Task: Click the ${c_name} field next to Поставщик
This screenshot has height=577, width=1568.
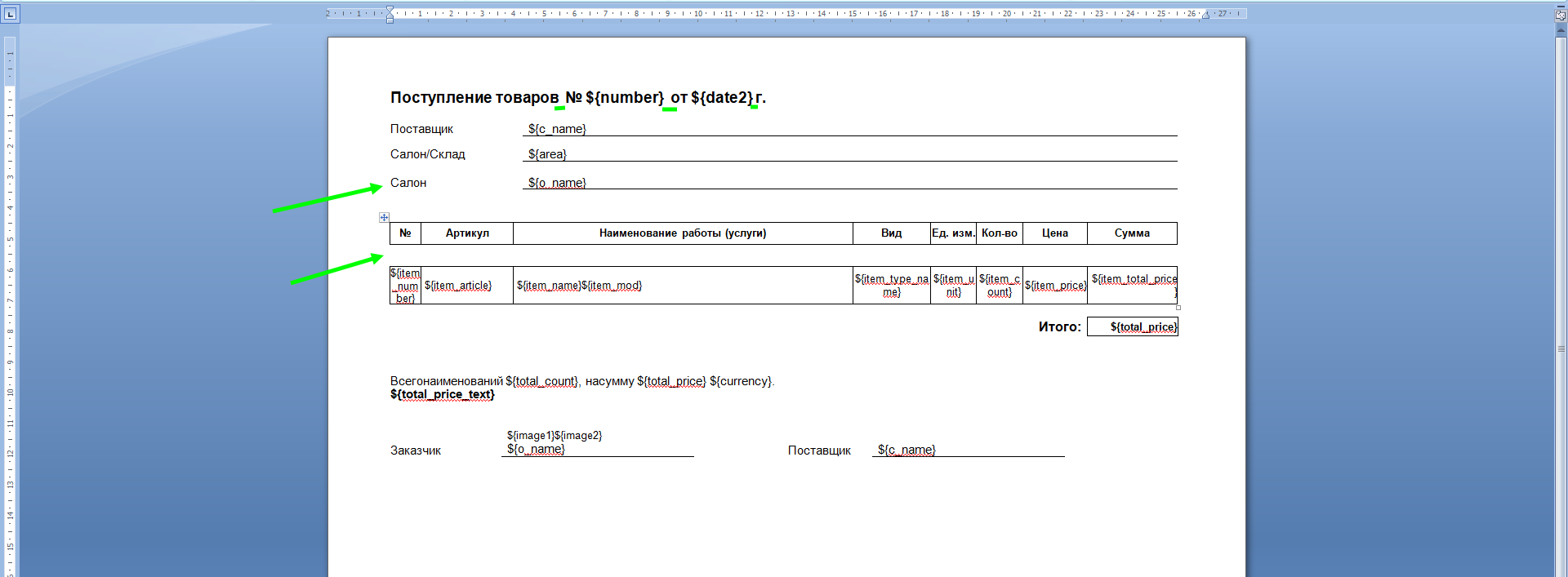Action: (557, 129)
